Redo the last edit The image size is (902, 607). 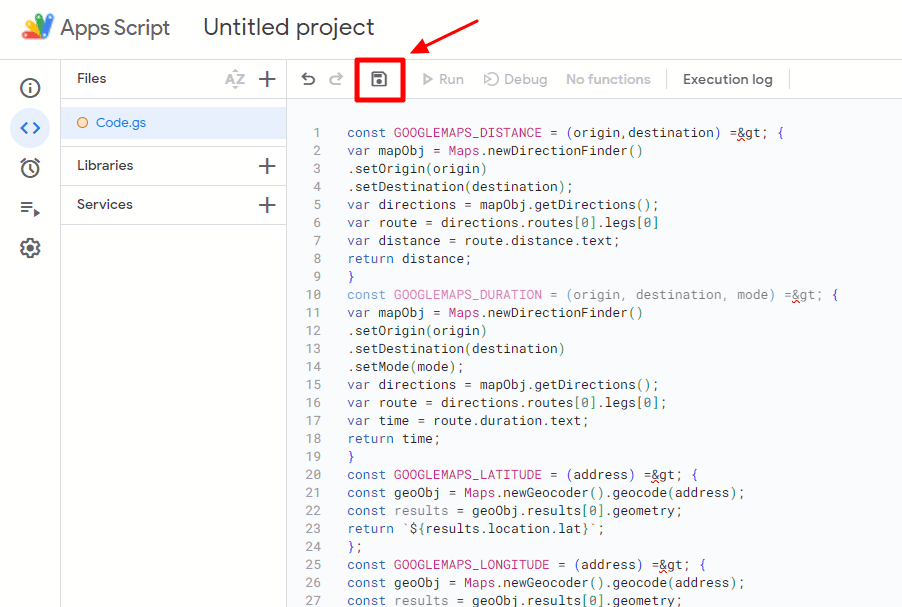pyautogui.click(x=336, y=78)
